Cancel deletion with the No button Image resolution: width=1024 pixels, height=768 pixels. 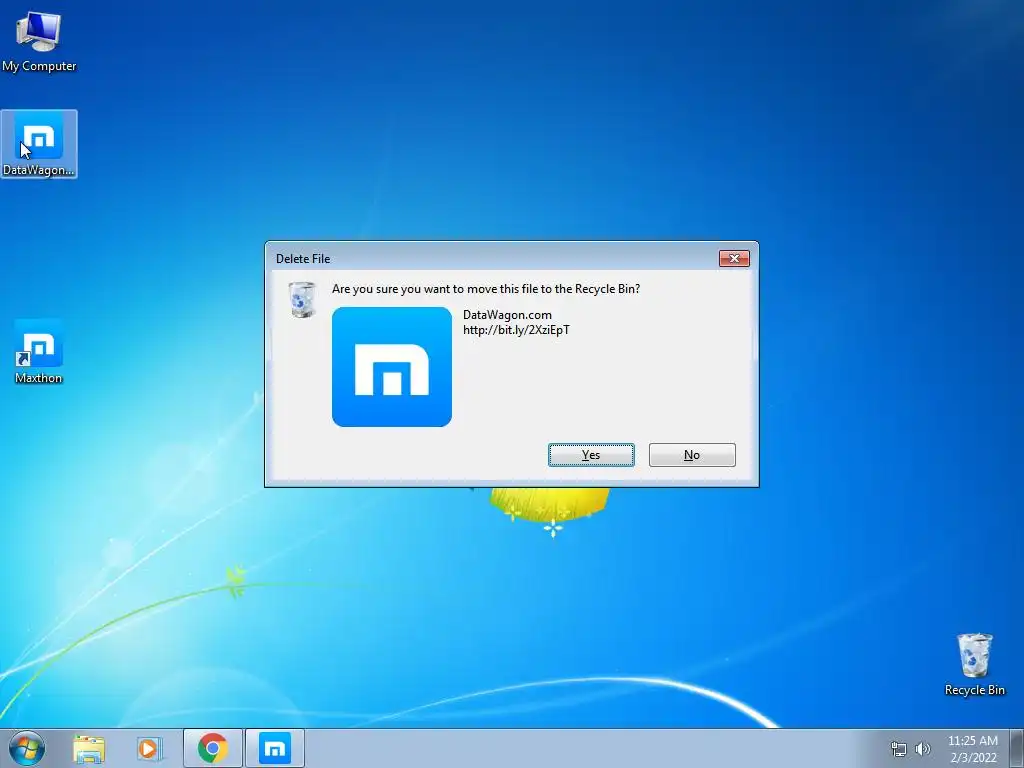692,455
